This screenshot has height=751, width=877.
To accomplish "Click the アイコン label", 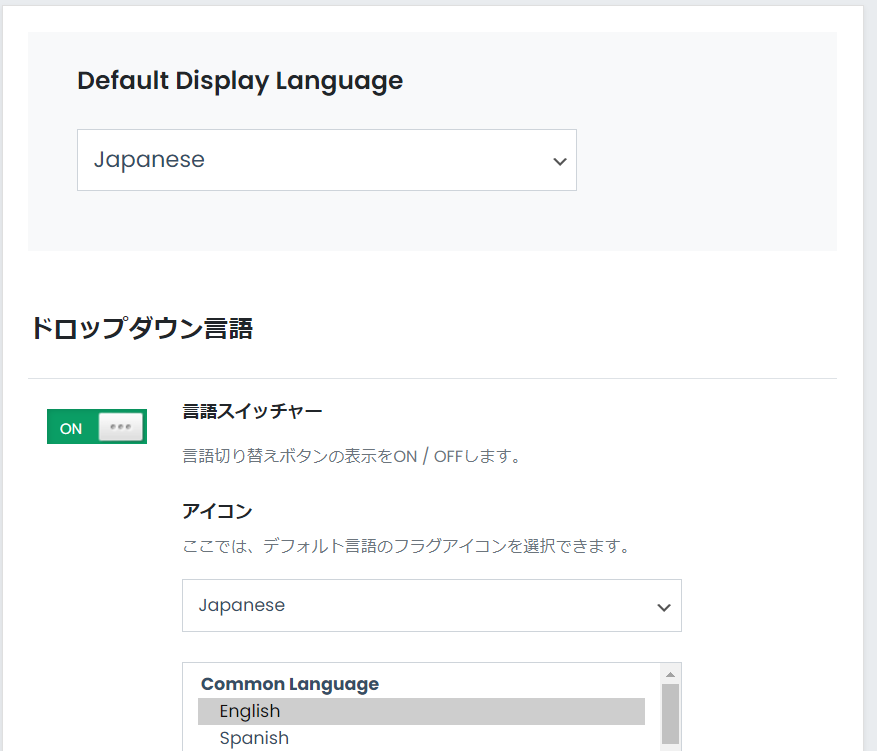I will click(217, 511).
